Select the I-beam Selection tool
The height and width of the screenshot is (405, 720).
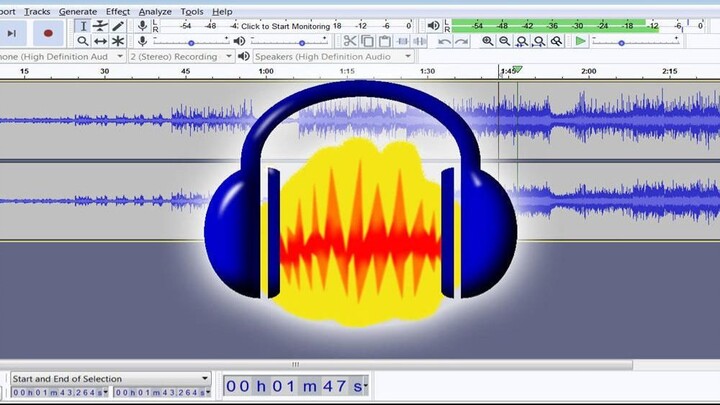pyautogui.click(x=83, y=26)
